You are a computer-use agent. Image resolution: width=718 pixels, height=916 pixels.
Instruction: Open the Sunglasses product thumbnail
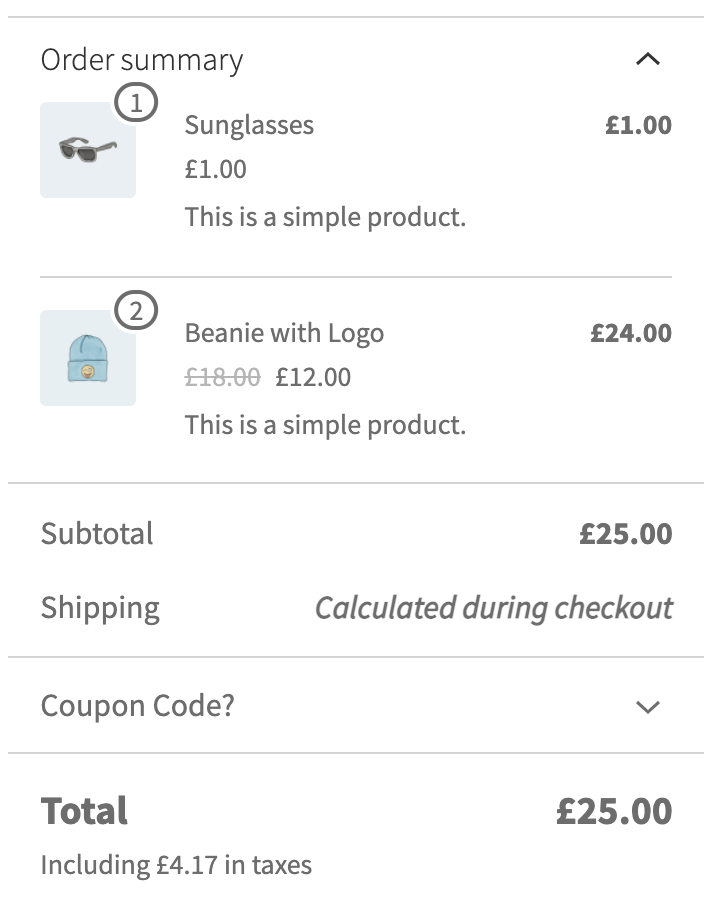[x=88, y=150]
